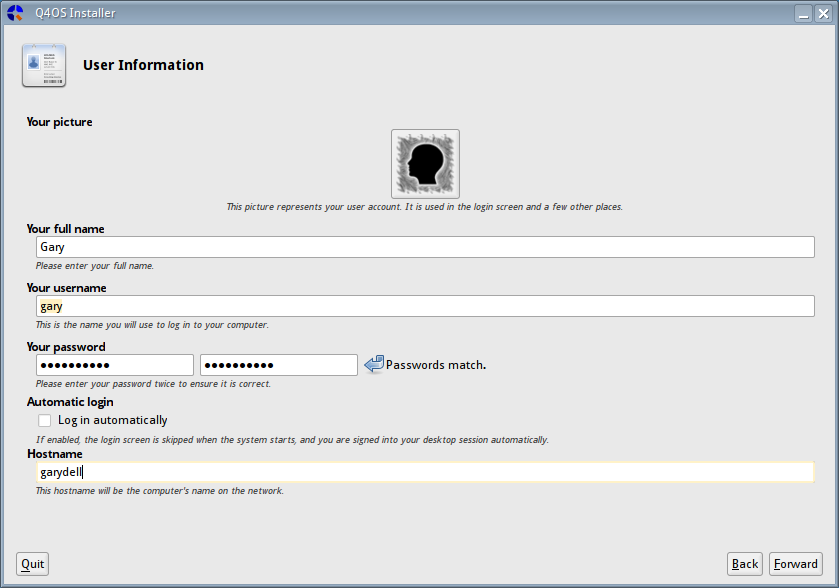Click the first password field

pos(115,365)
